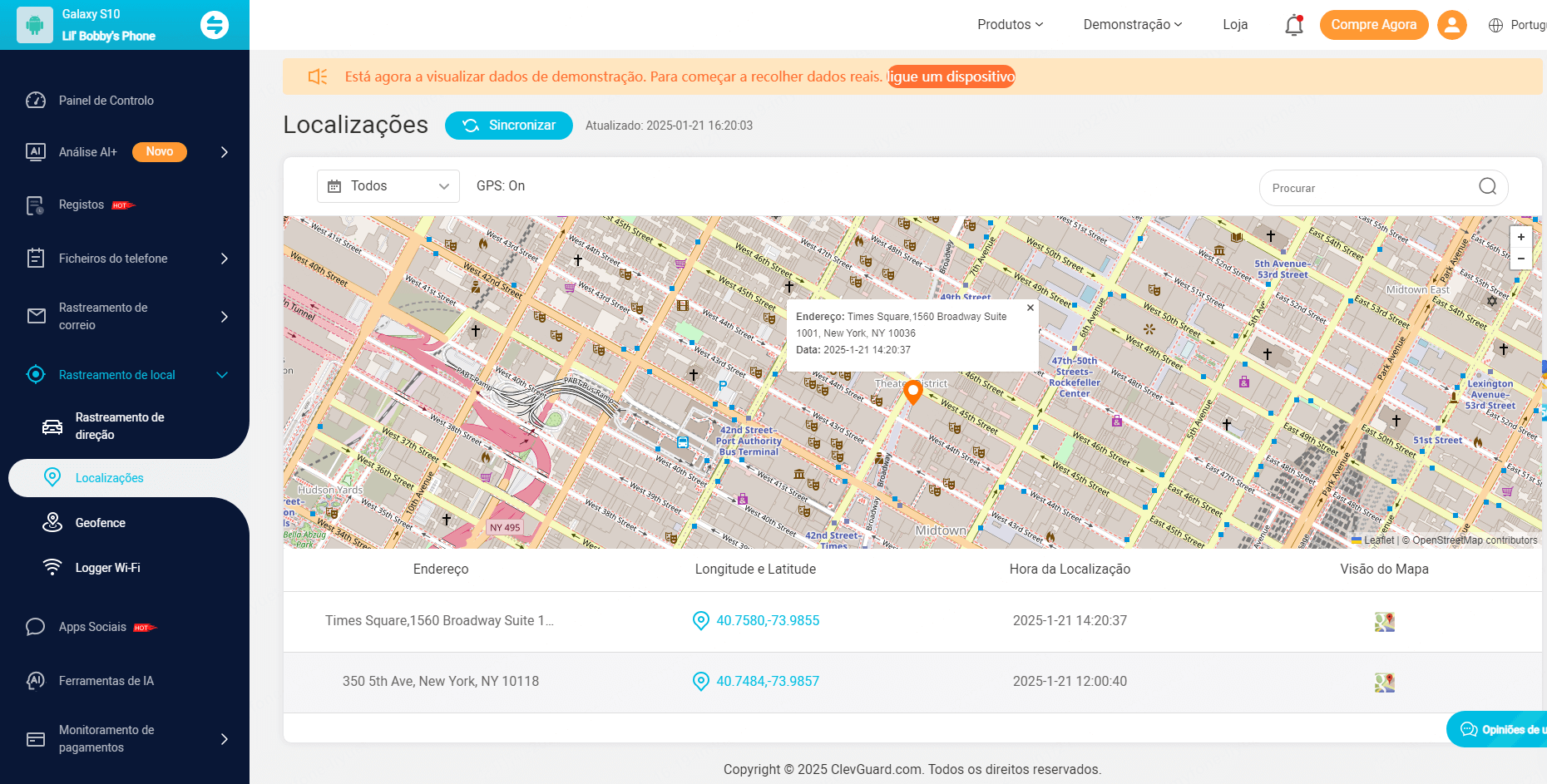Screen dimensions: 1547x784
Task: Click 350 5th Ave, New York address
Action: point(441,682)
